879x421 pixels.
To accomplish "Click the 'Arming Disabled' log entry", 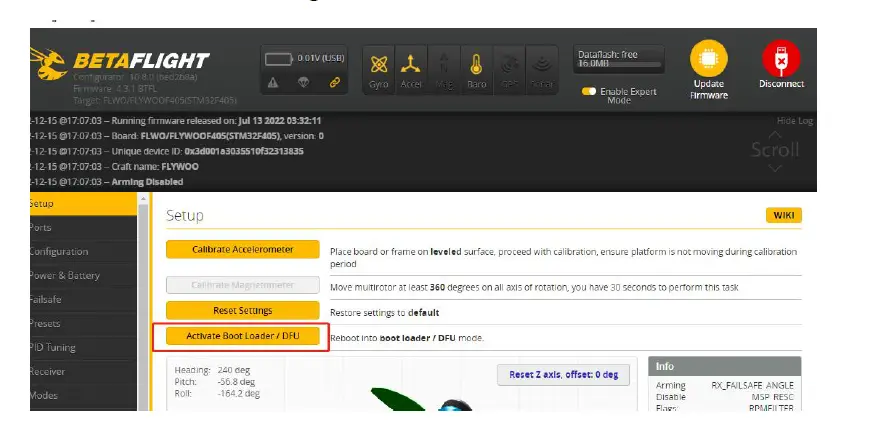I will 107,182.
